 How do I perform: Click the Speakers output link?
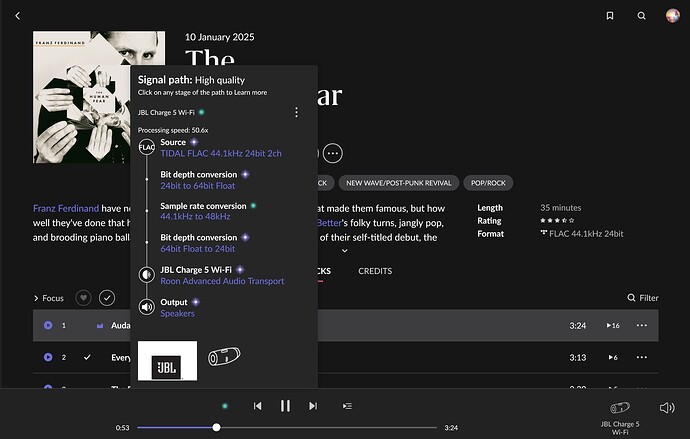177,314
